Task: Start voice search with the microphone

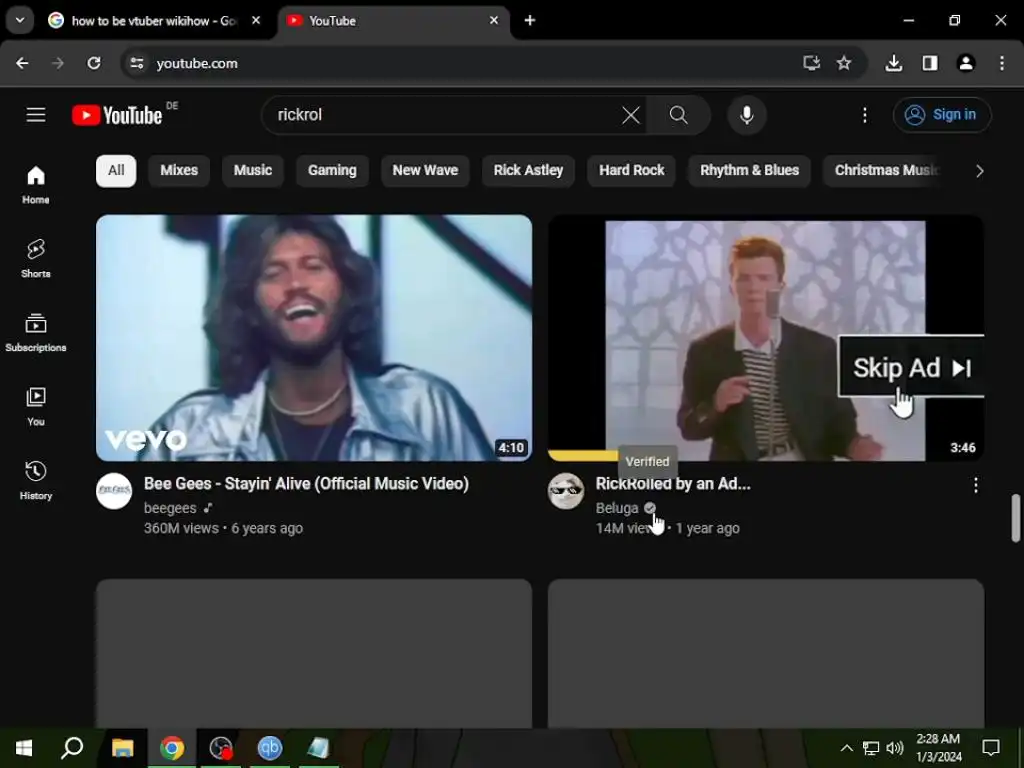Action: point(746,115)
